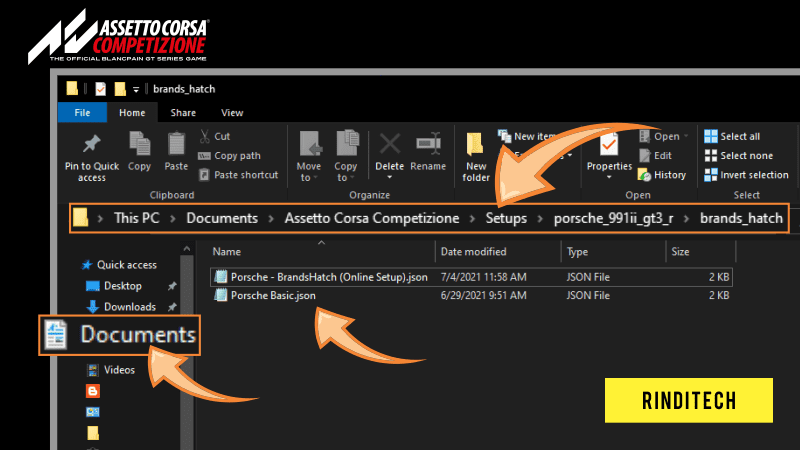Choose Paste shortcut command
Viewport: 800px width, 450px height.
[238, 175]
